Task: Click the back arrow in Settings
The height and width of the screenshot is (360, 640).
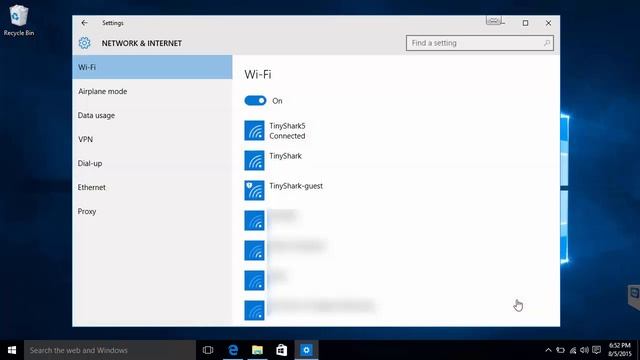Action: coord(84,23)
